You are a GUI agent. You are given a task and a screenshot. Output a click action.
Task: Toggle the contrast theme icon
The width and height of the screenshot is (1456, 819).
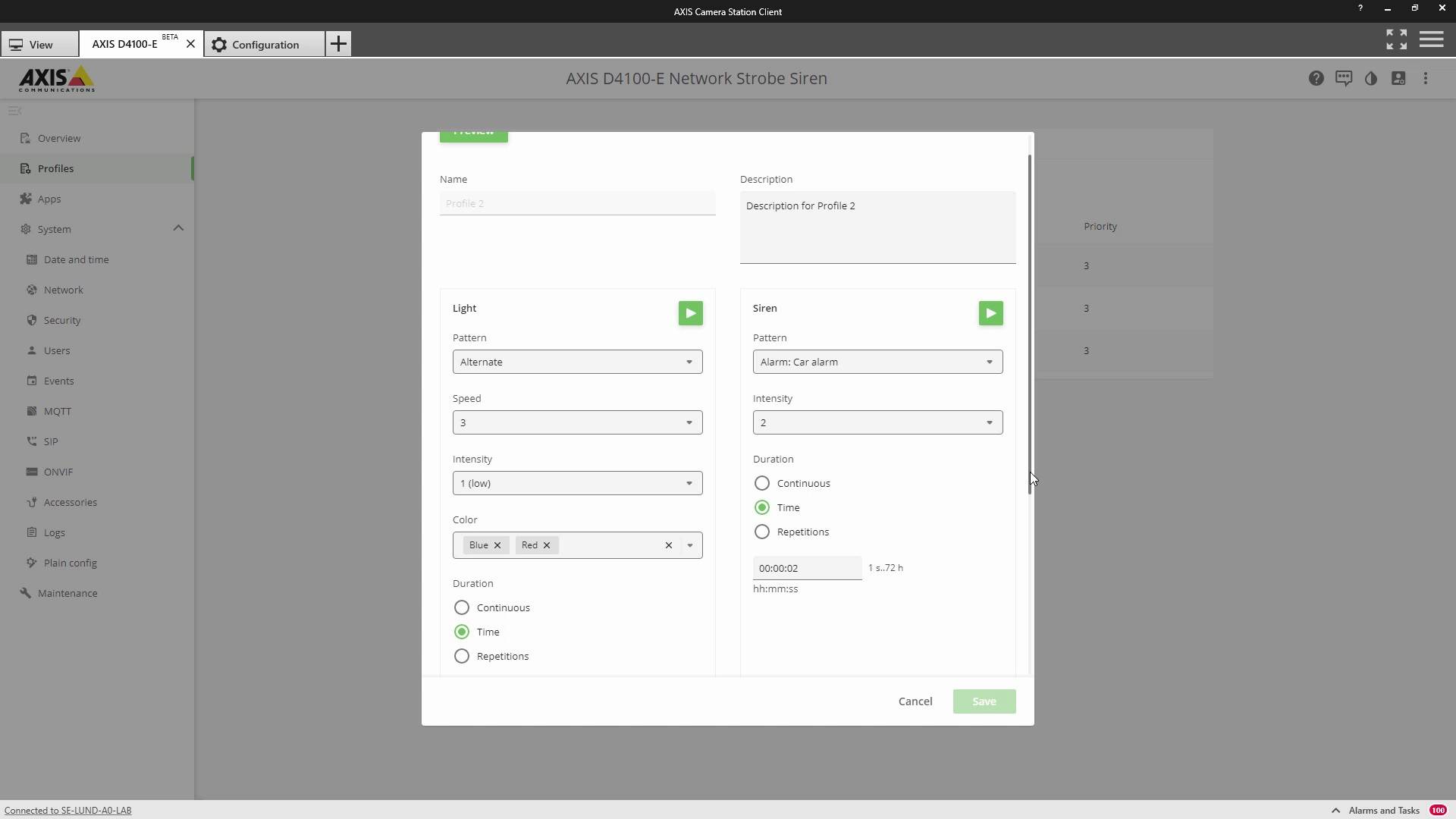[1370, 78]
